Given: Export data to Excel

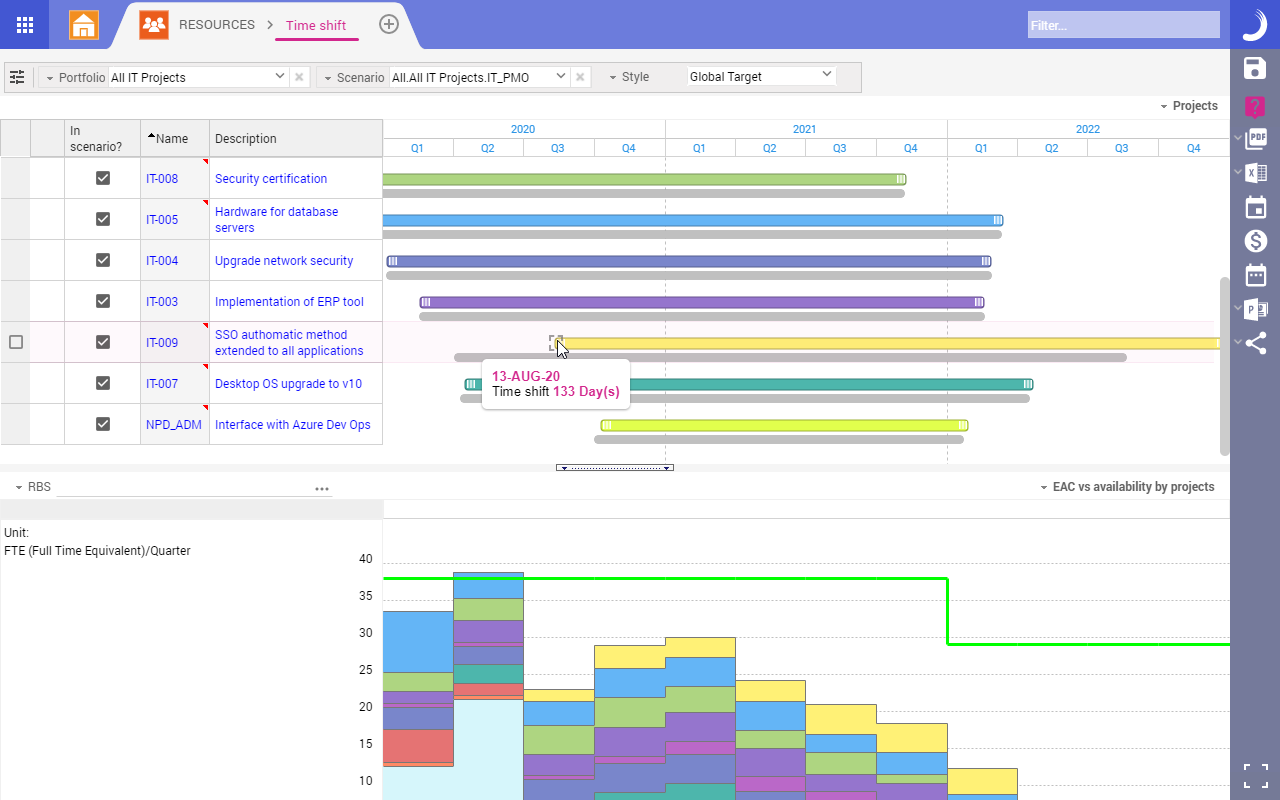Looking at the screenshot, I should pyautogui.click(x=1255, y=172).
